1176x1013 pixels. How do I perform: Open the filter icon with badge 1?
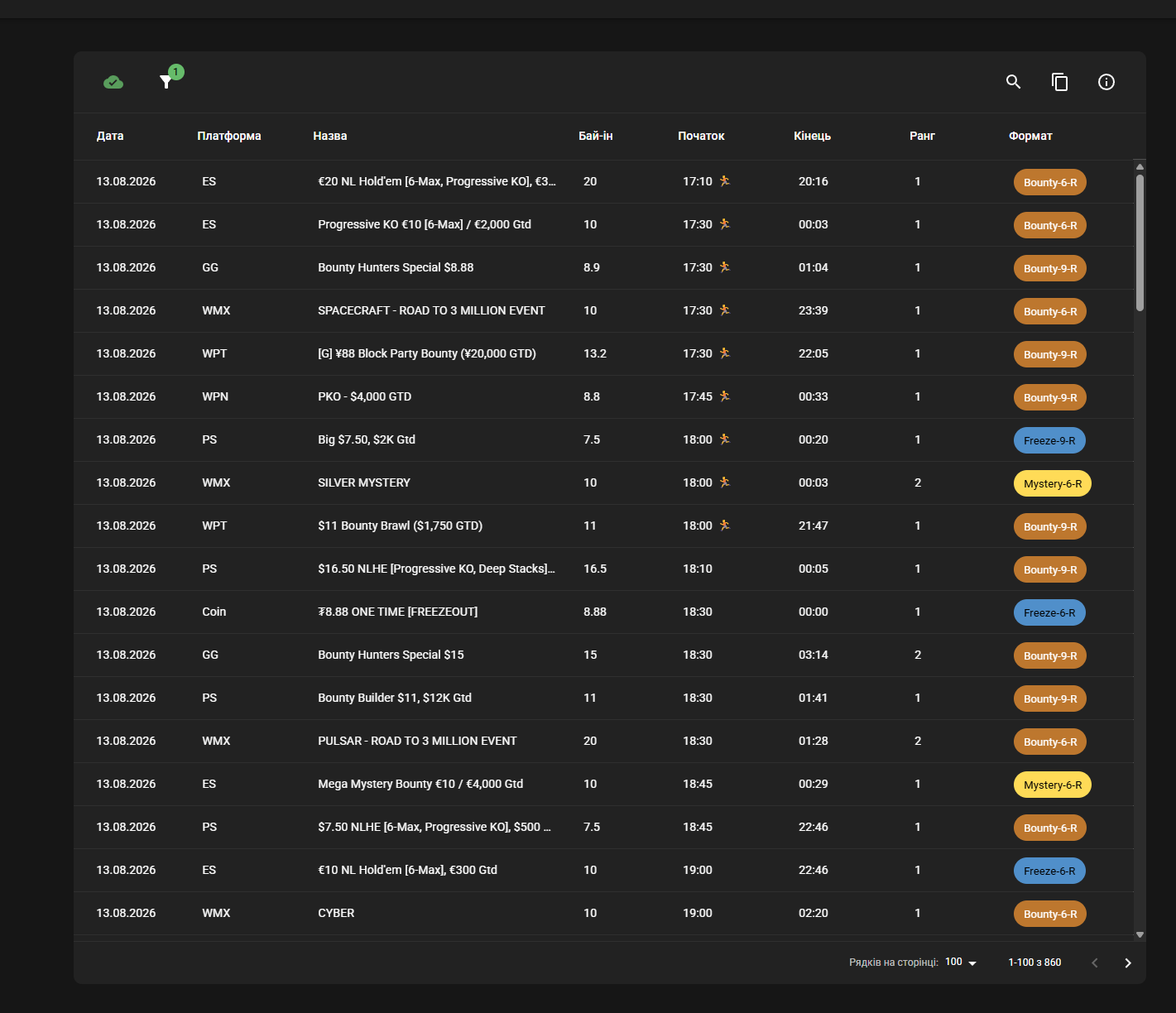click(x=166, y=81)
